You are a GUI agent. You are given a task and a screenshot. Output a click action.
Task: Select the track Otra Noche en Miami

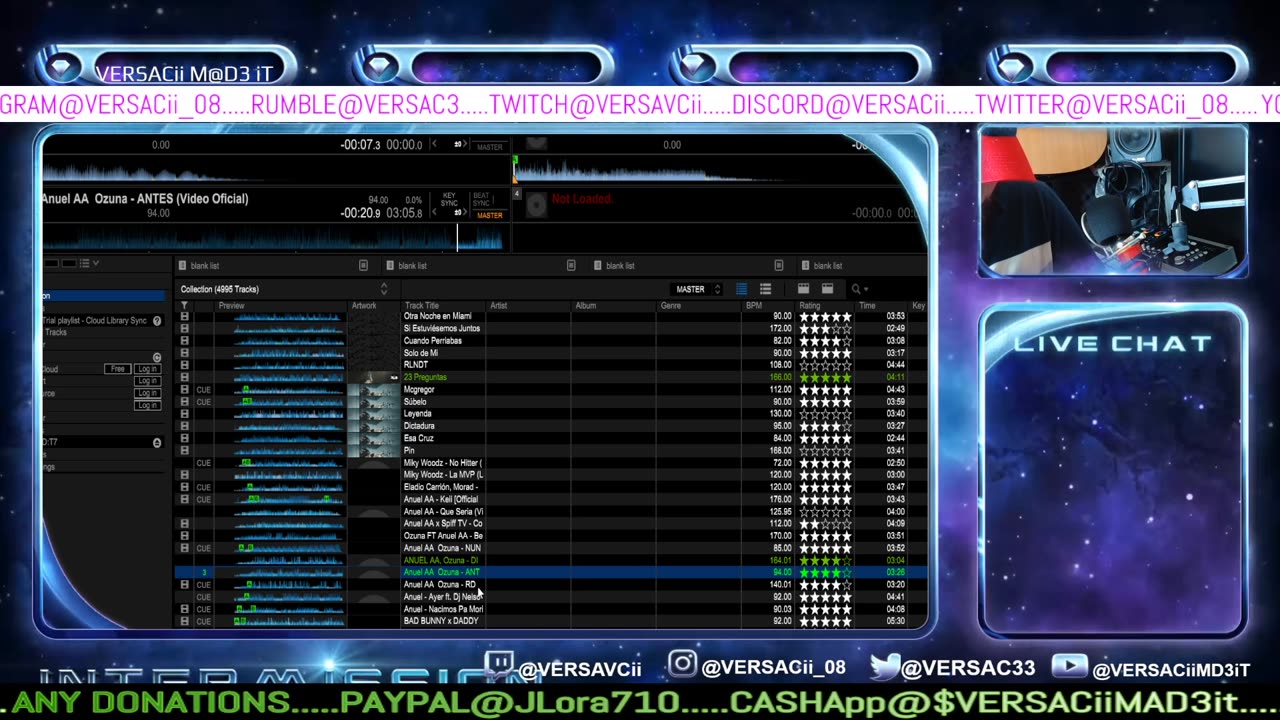click(438, 316)
